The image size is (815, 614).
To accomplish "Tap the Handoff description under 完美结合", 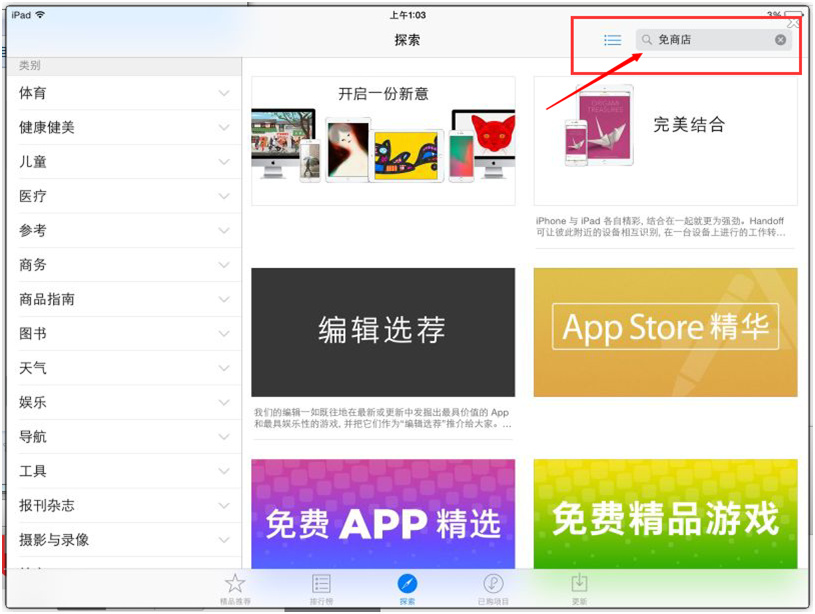I will pos(661,227).
